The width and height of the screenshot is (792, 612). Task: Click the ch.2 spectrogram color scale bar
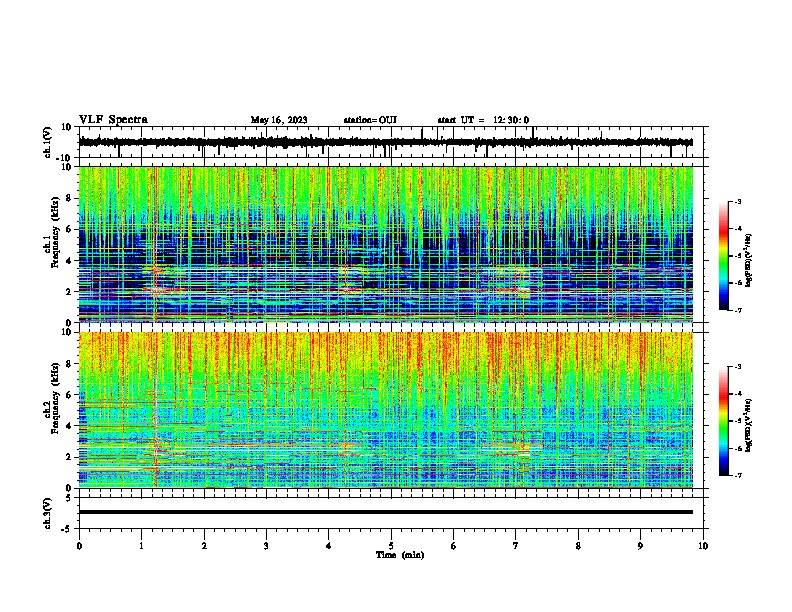(x=723, y=421)
